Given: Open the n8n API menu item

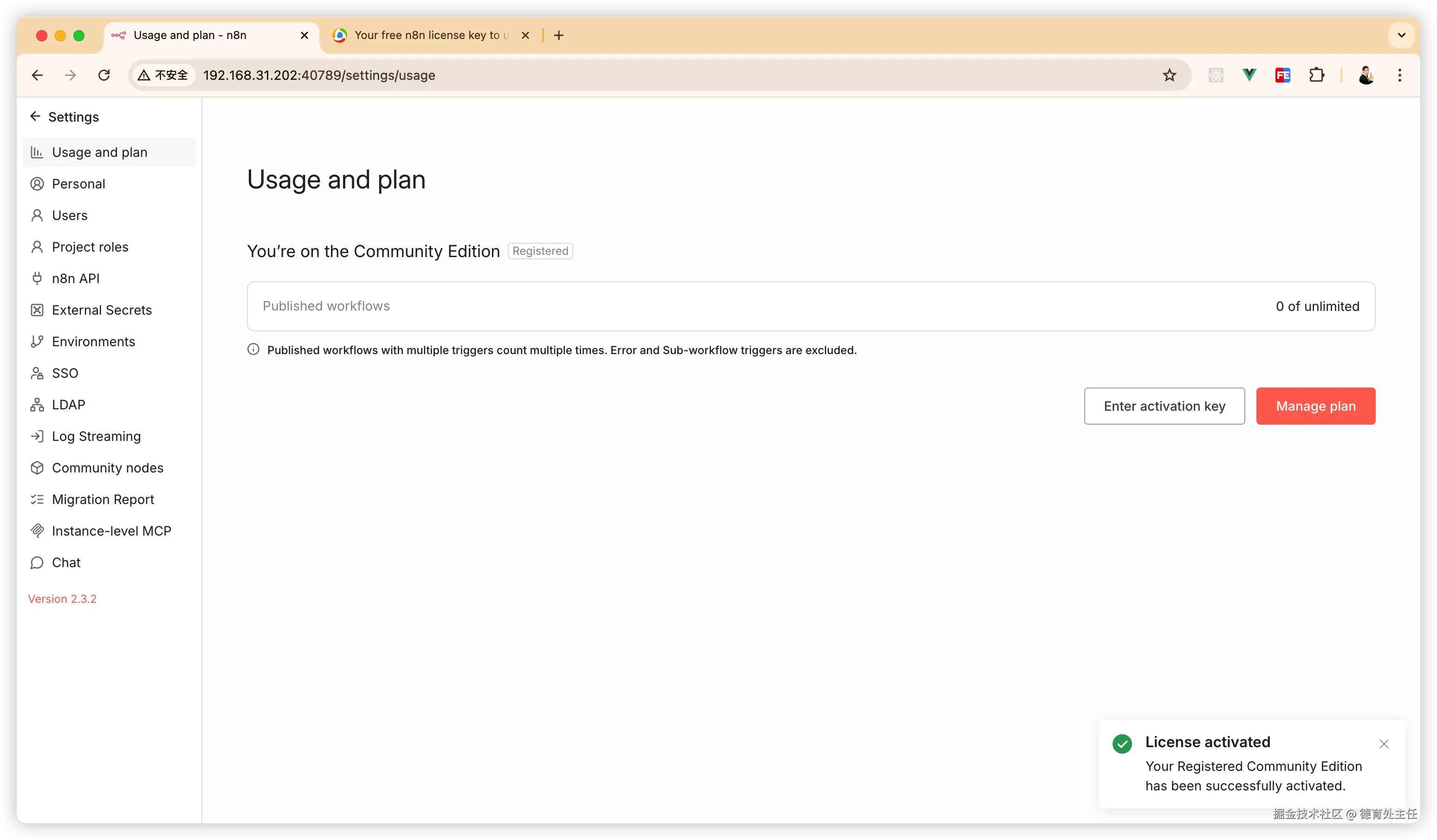Looking at the screenshot, I should coord(75,278).
